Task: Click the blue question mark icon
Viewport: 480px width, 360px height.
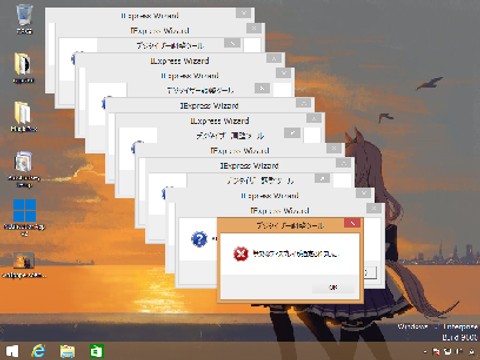Action: 199,239
